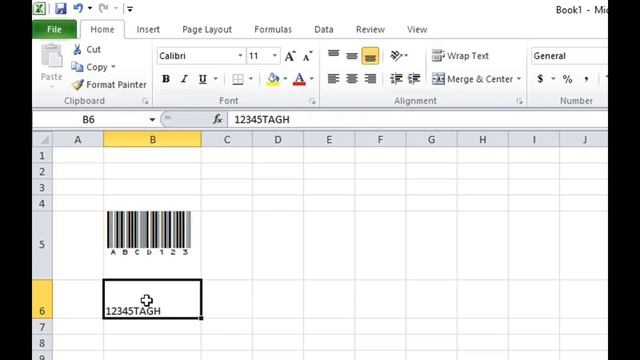Click the Name Box showing B6
Image resolution: width=640 pixels, height=360 pixels.
click(x=89, y=120)
